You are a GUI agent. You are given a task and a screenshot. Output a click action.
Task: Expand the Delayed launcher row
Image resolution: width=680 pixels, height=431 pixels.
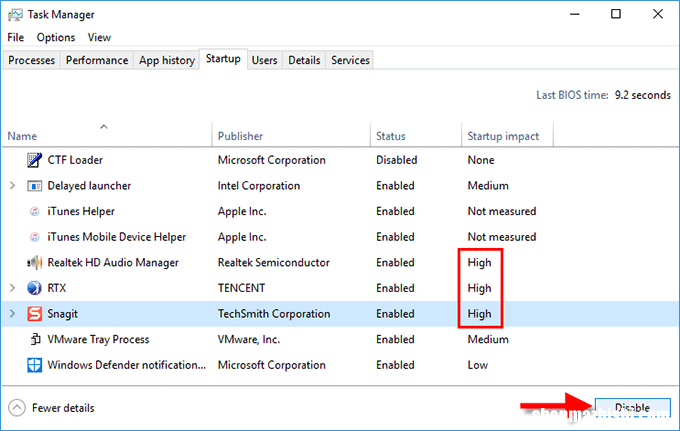13,186
